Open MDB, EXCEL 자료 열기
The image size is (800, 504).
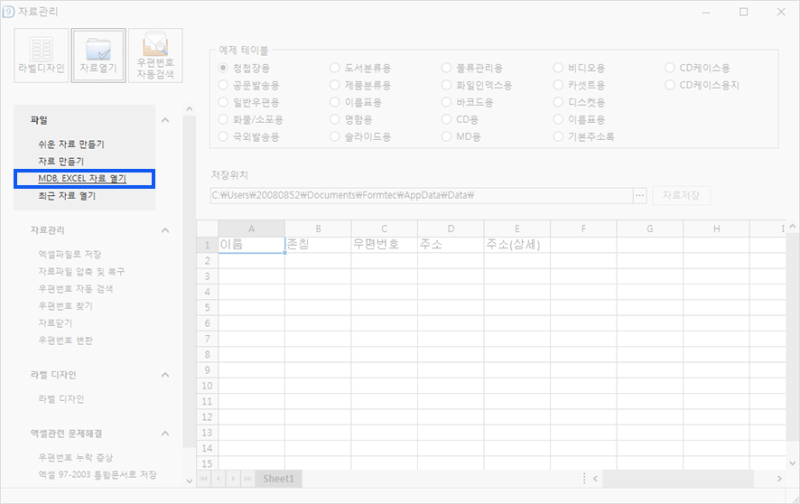click(82, 179)
